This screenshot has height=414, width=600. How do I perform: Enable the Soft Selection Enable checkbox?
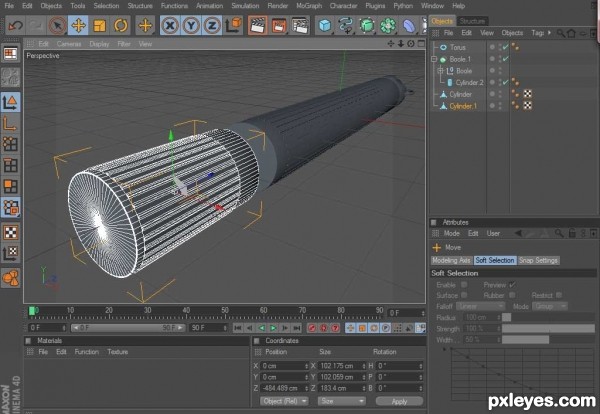(x=464, y=285)
